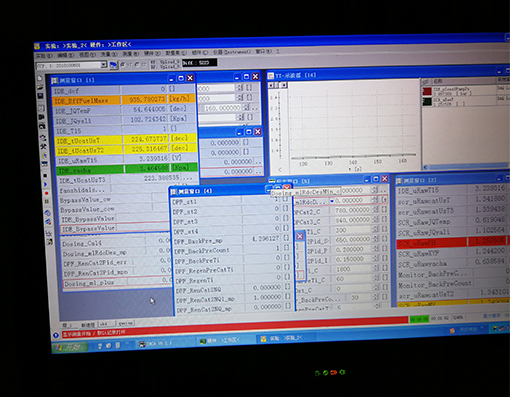Click the Windows Start button

70,347
